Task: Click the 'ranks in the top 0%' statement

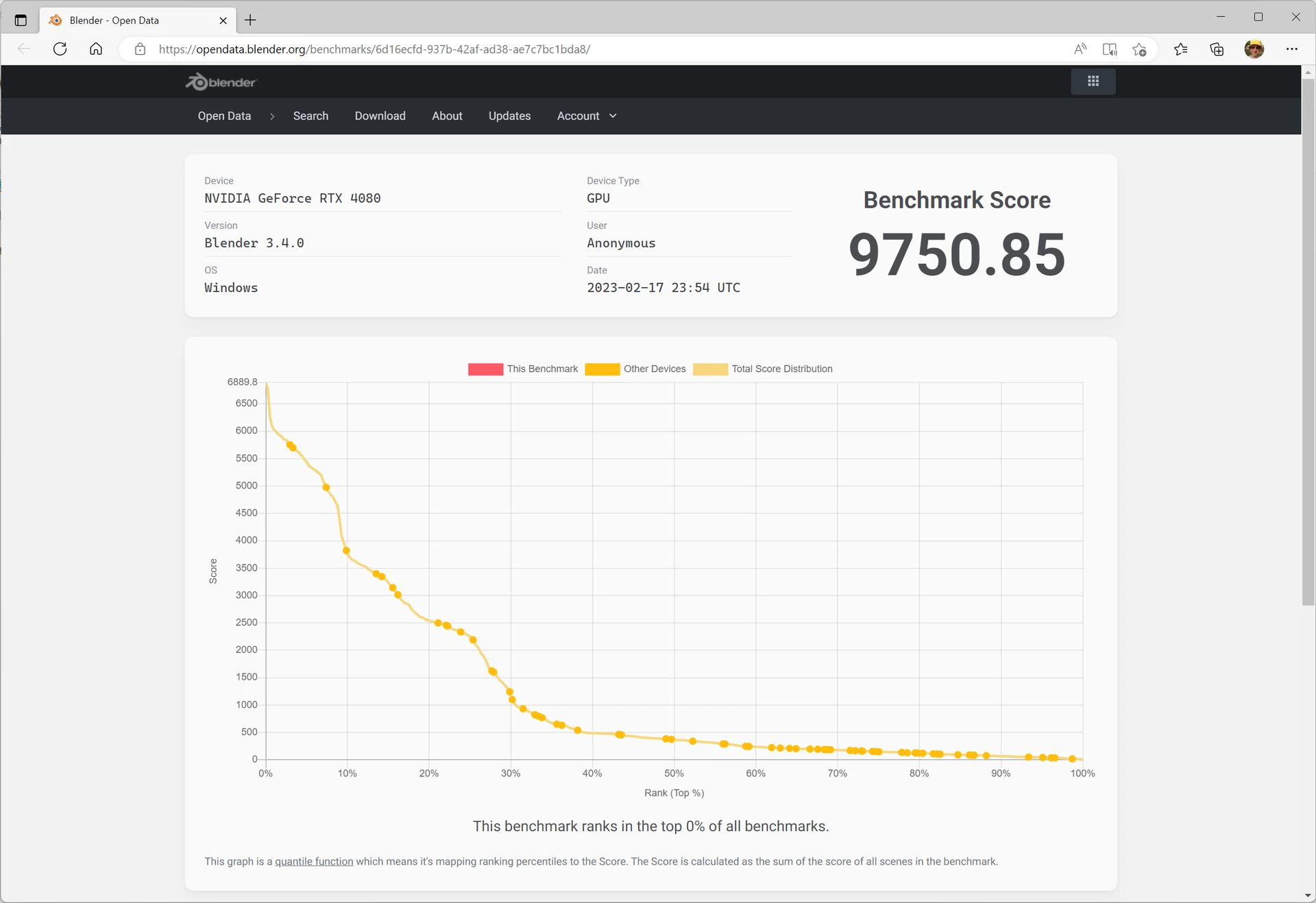Action: (651, 826)
